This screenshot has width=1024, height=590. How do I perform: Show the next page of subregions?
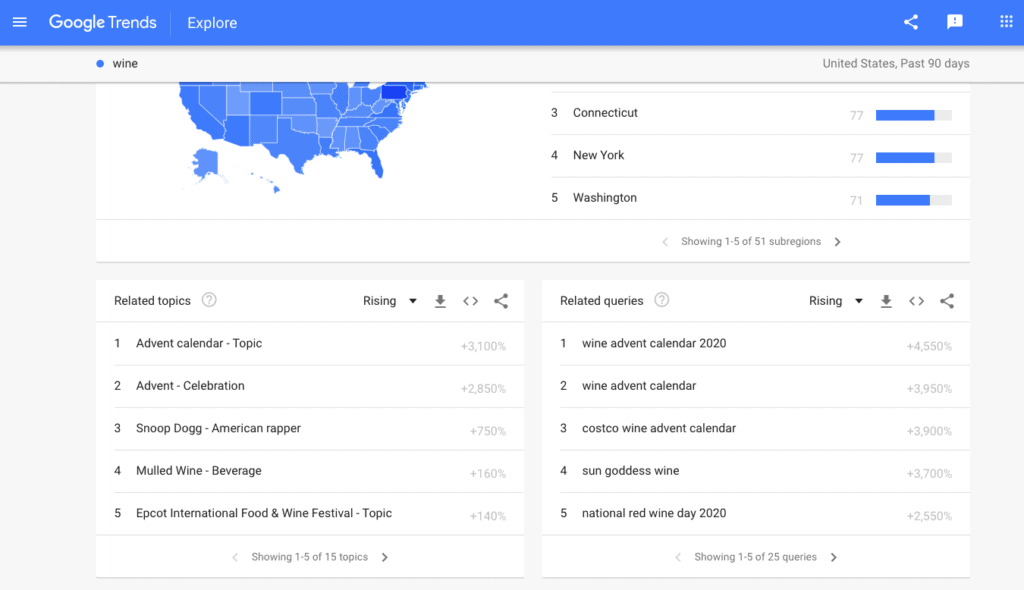click(837, 241)
